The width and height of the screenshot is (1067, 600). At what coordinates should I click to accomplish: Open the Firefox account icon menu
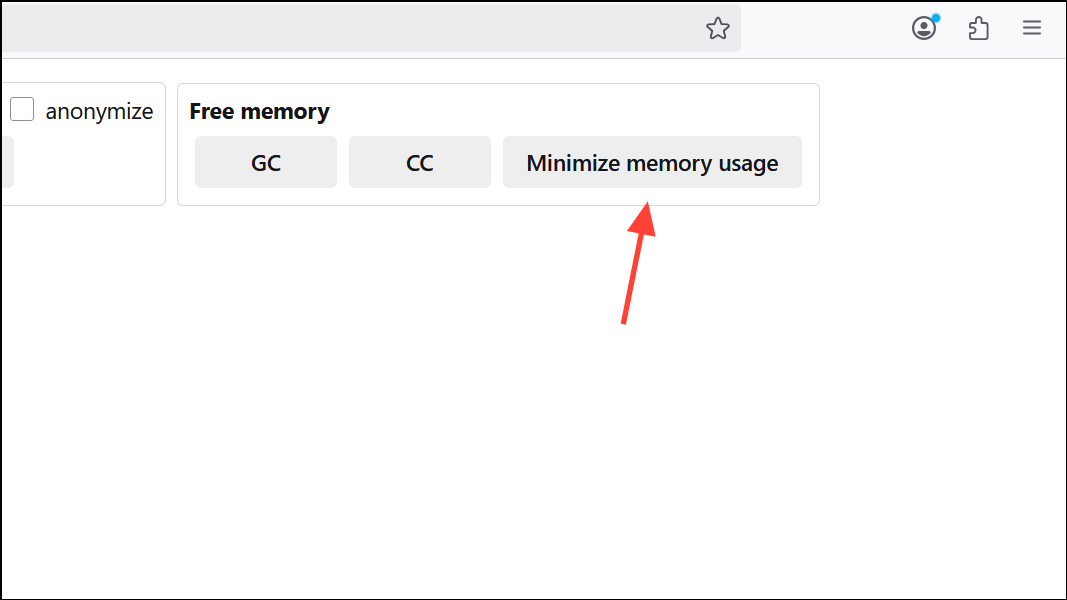[x=924, y=28]
